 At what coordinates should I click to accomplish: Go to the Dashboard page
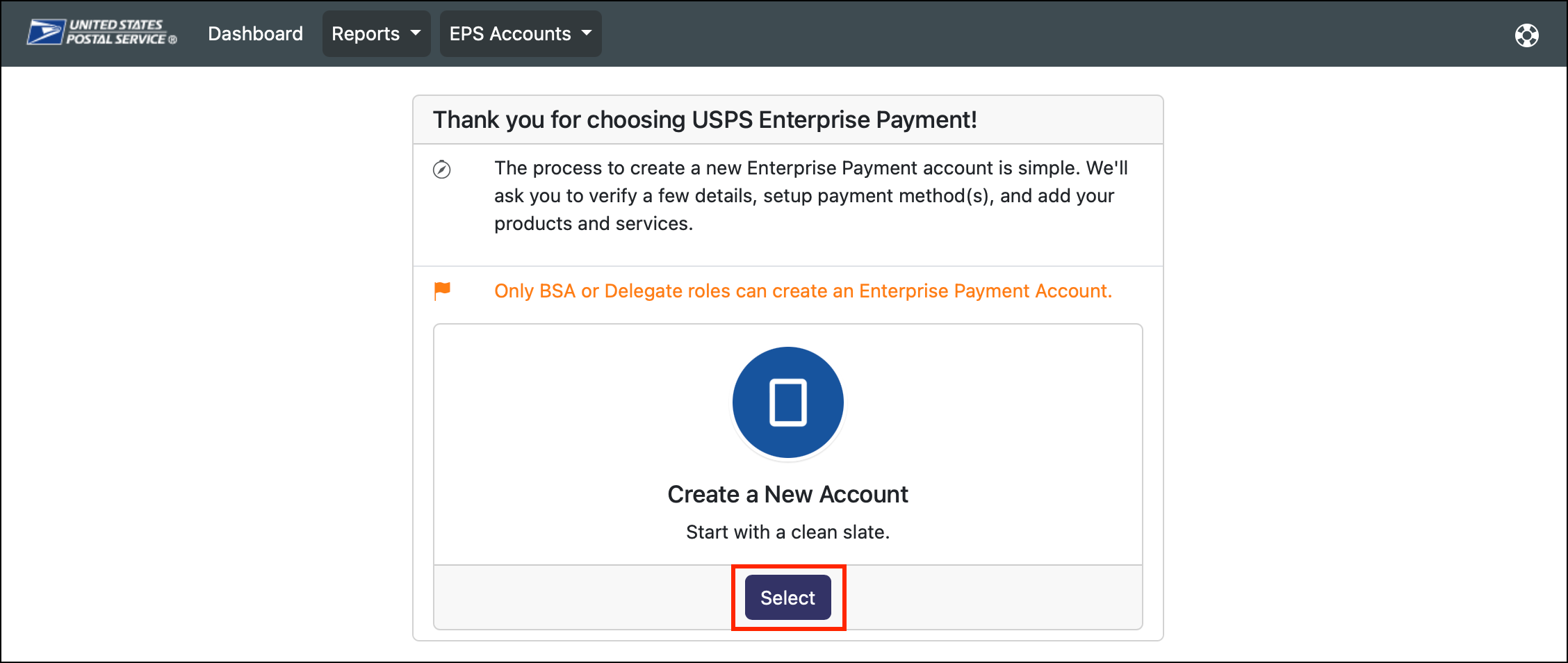click(x=255, y=33)
